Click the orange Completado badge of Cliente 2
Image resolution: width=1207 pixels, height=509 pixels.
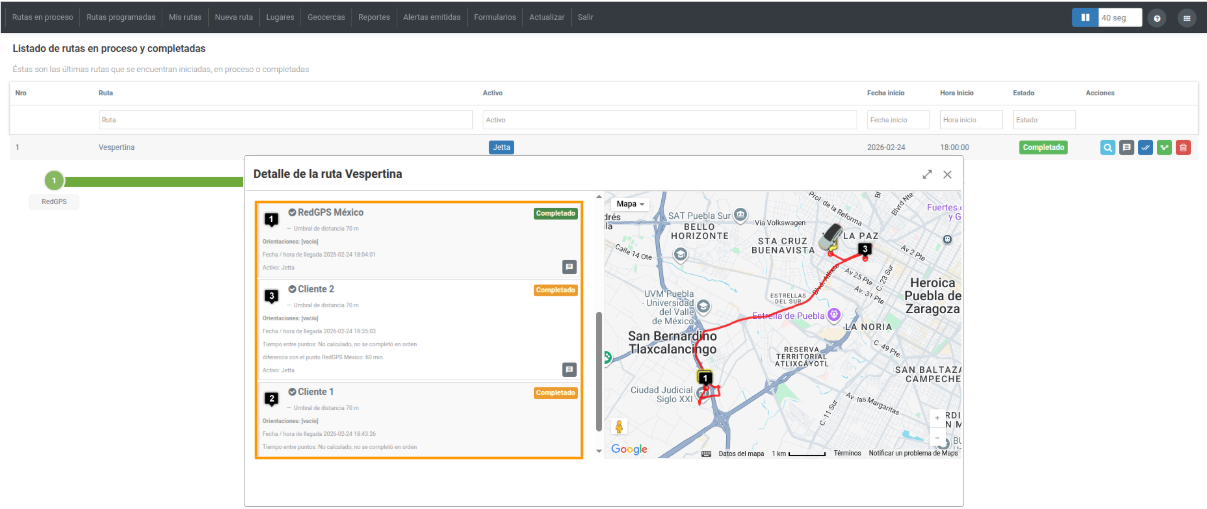[555, 290]
